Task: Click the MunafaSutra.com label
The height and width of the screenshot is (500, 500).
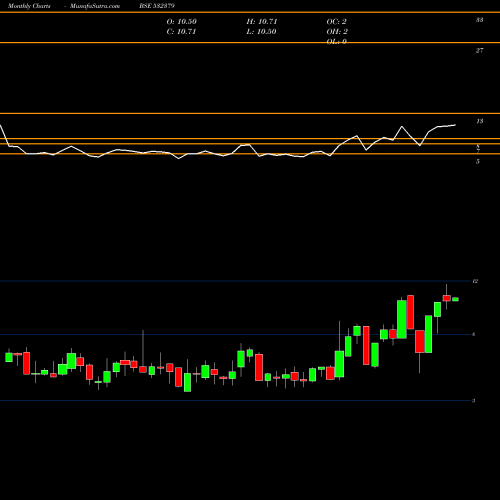Action: tap(95, 6)
